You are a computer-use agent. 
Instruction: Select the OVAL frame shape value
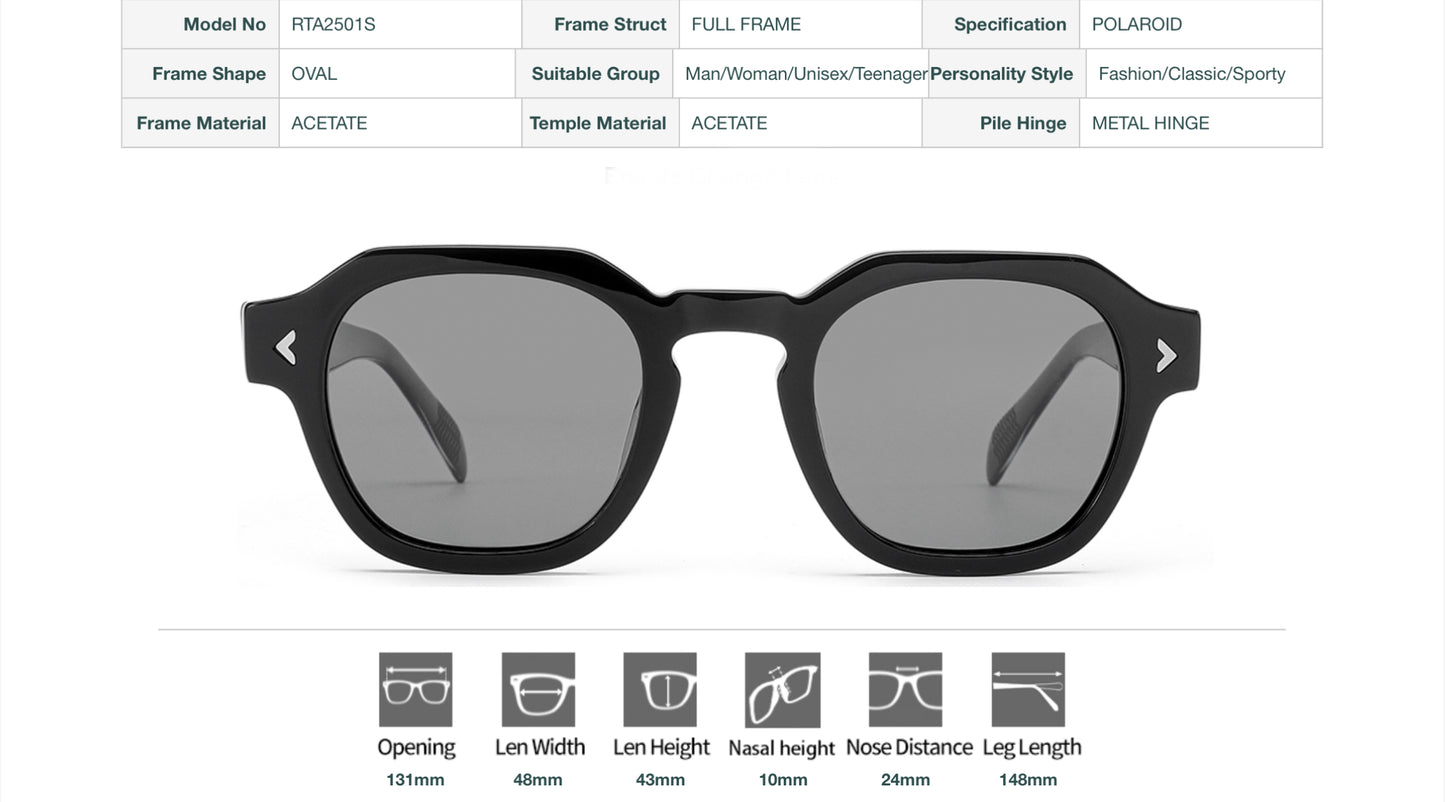pos(314,74)
